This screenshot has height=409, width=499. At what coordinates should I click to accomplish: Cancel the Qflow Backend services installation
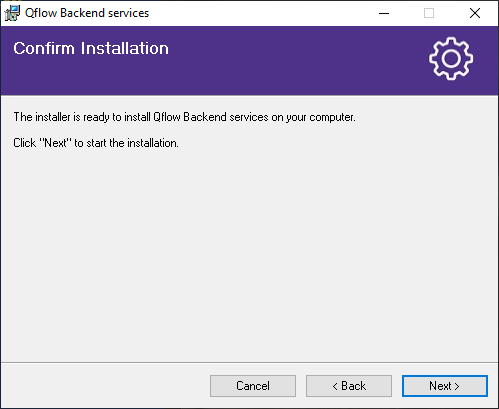(x=253, y=386)
